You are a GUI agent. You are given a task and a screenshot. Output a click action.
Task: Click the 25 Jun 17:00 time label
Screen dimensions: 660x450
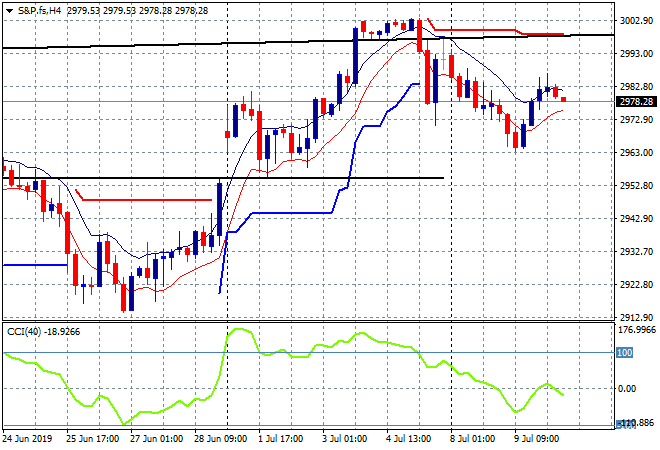click(92, 439)
